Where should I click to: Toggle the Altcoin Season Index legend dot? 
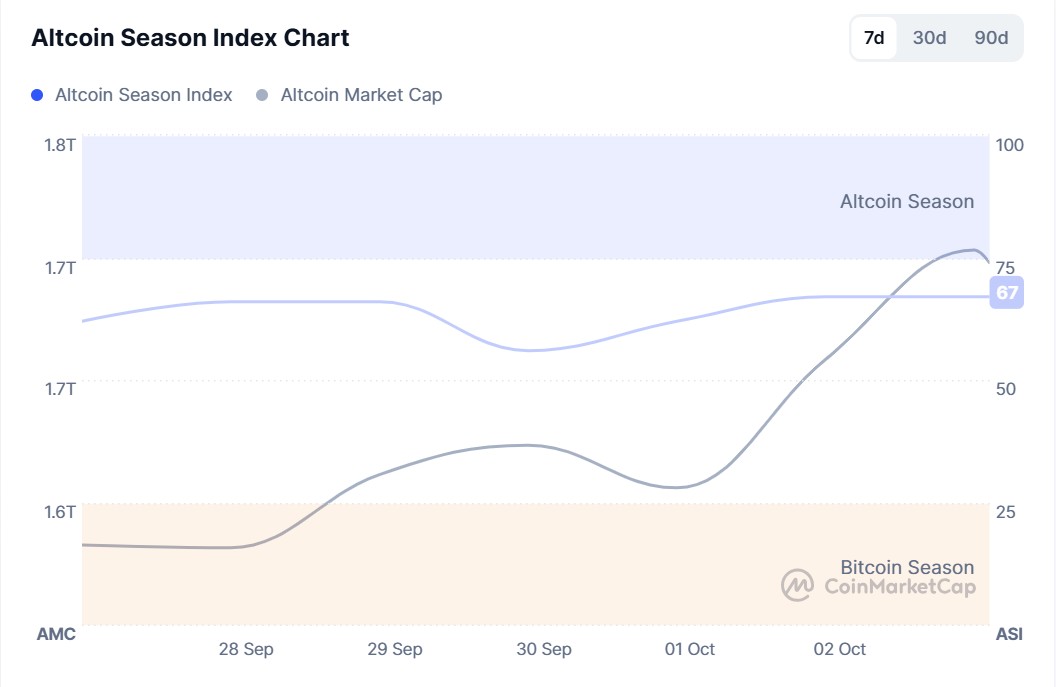click(x=38, y=95)
